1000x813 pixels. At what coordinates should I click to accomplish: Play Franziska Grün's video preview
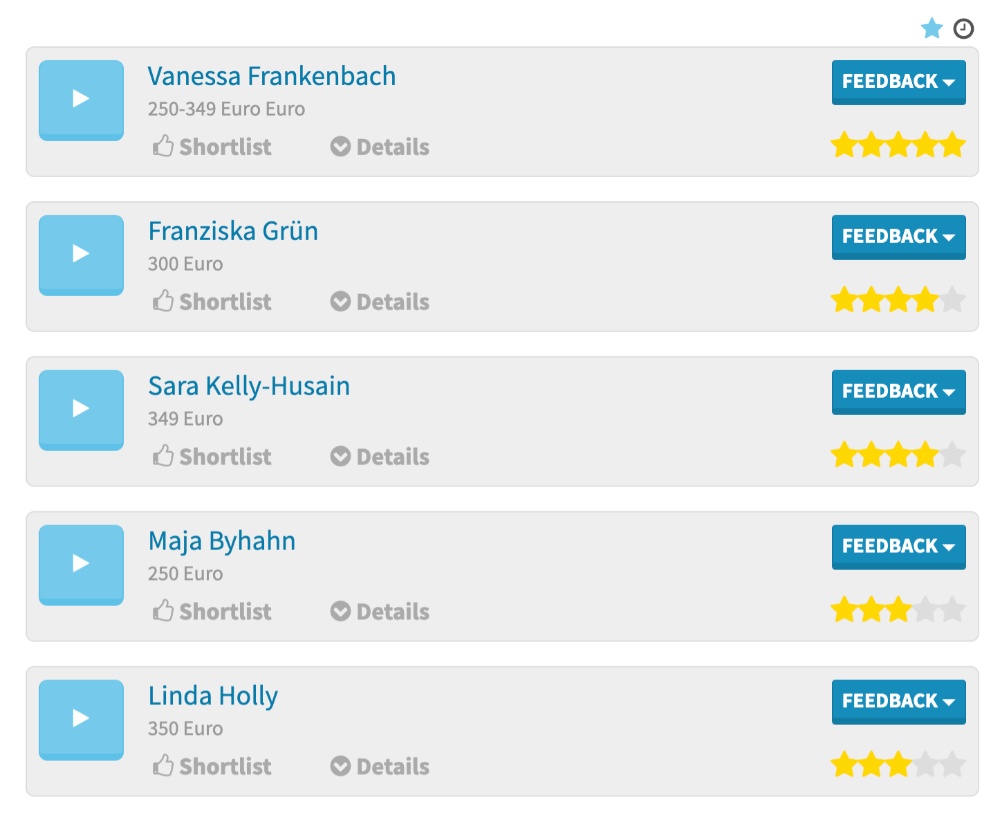[80, 255]
